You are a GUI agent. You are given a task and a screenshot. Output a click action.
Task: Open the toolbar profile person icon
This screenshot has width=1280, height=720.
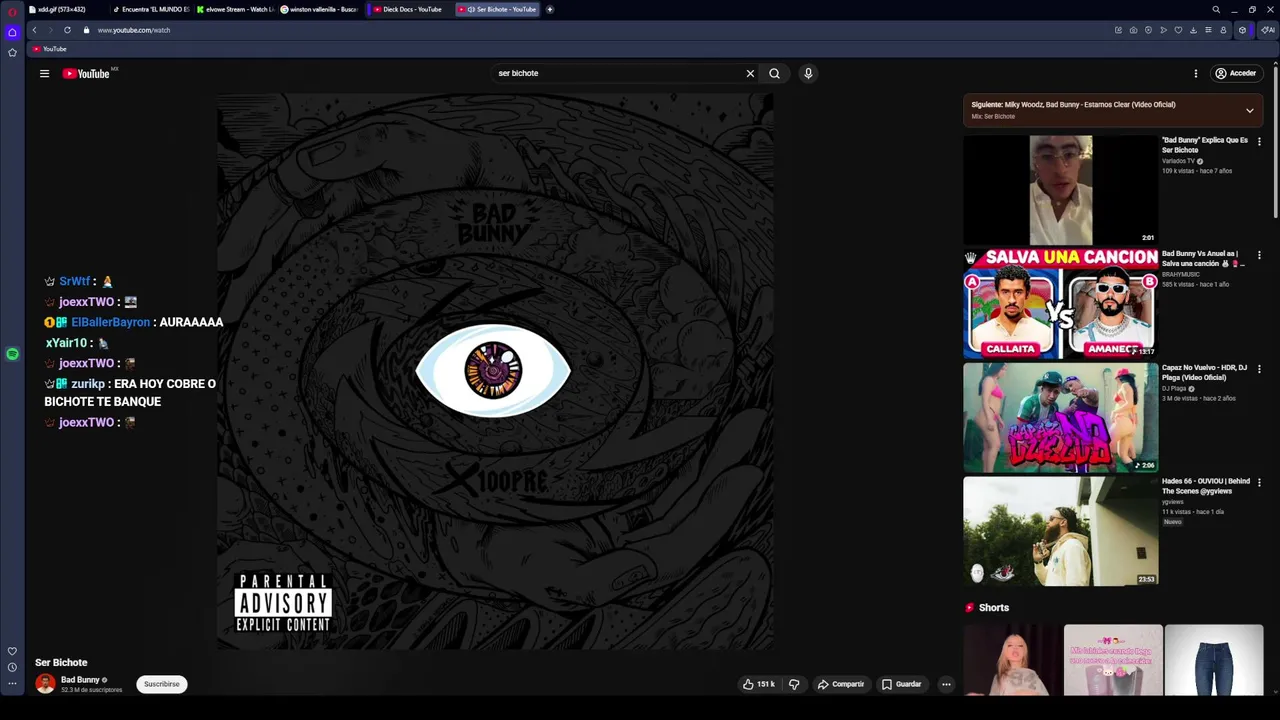pyautogui.click(x=1223, y=30)
